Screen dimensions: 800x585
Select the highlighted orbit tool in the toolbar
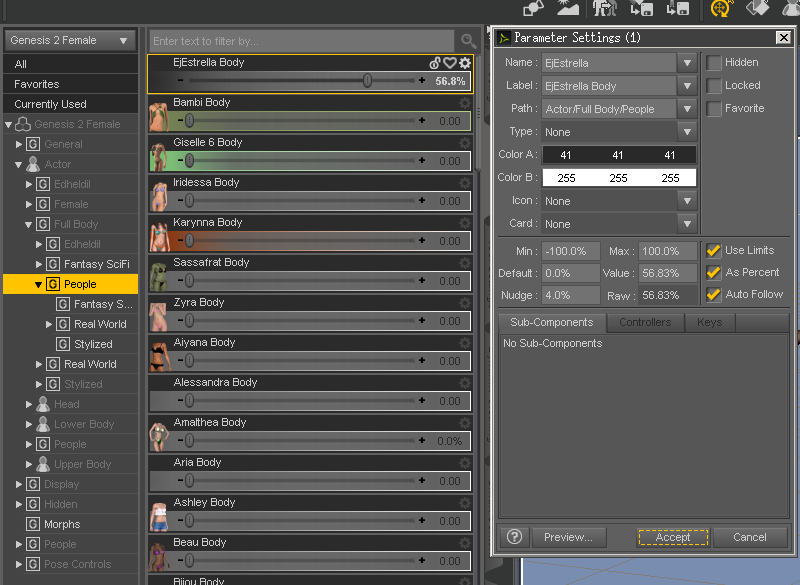click(718, 10)
